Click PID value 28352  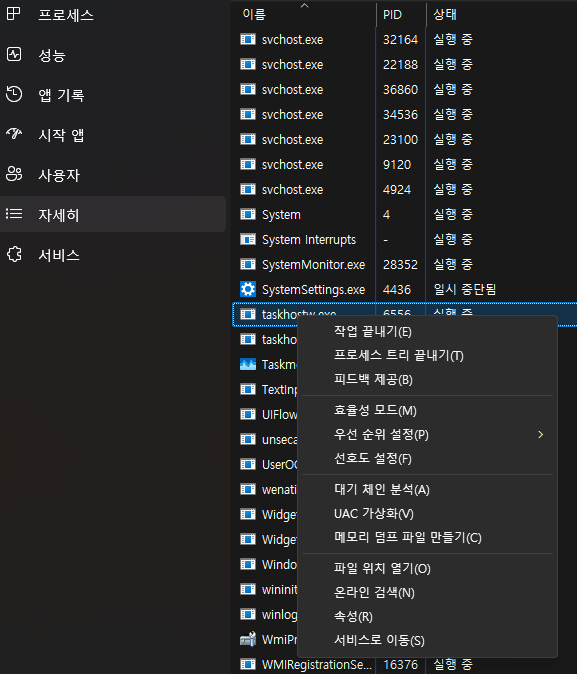pos(400,264)
